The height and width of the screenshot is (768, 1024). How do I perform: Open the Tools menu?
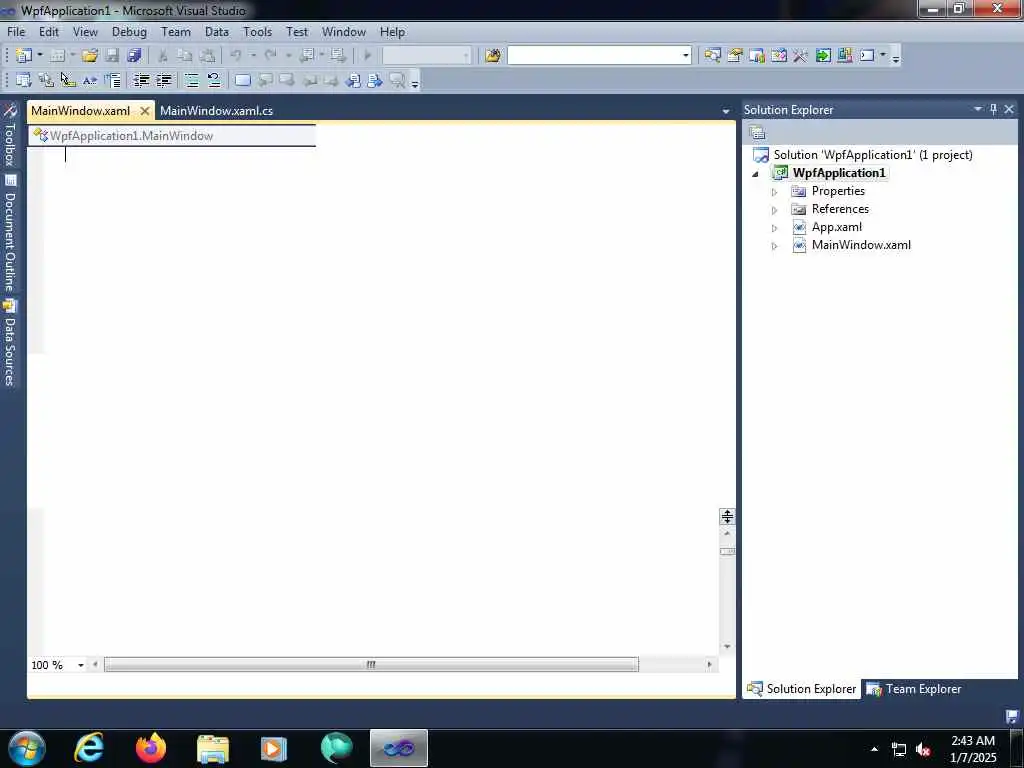[257, 31]
